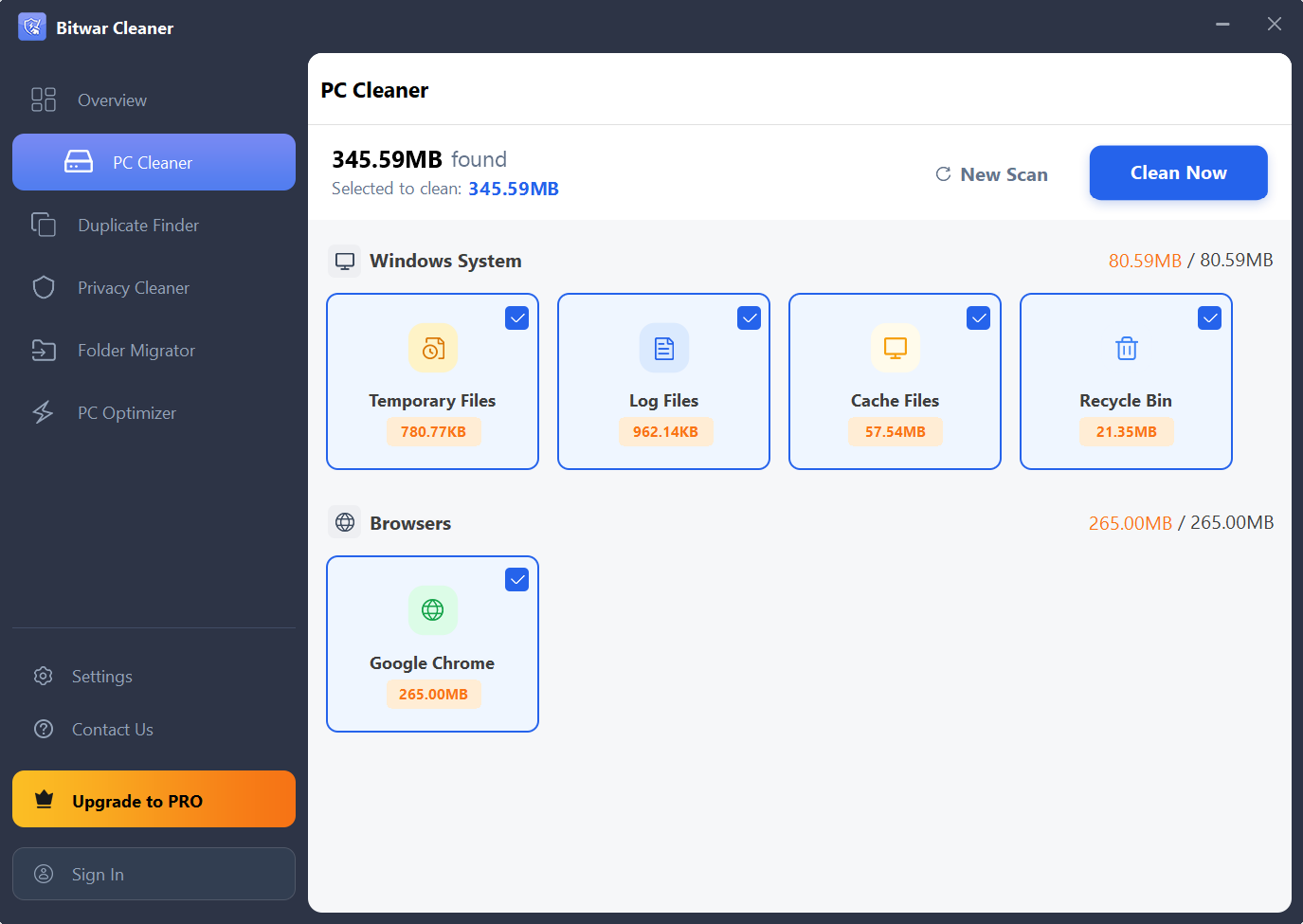Viewport: 1303px width, 924px height.
Task: Click the Recycle Bin trash icon
Action: (1127, 348)
